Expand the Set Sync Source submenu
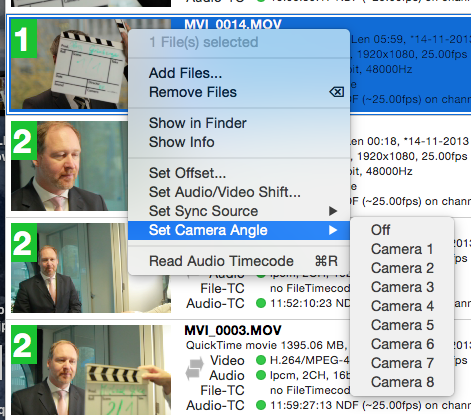 [239, 211]
